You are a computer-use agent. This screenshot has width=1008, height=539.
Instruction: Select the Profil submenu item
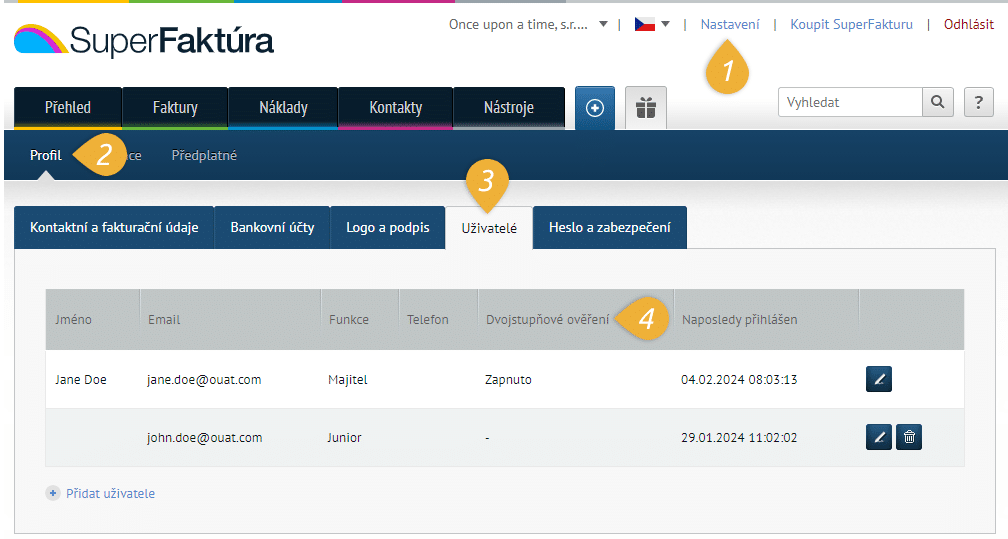pyautogui.click(x=46, y=156)
